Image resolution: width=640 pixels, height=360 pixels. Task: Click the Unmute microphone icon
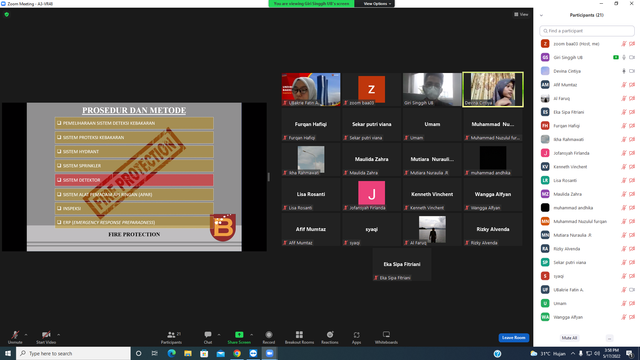point(15,335)
